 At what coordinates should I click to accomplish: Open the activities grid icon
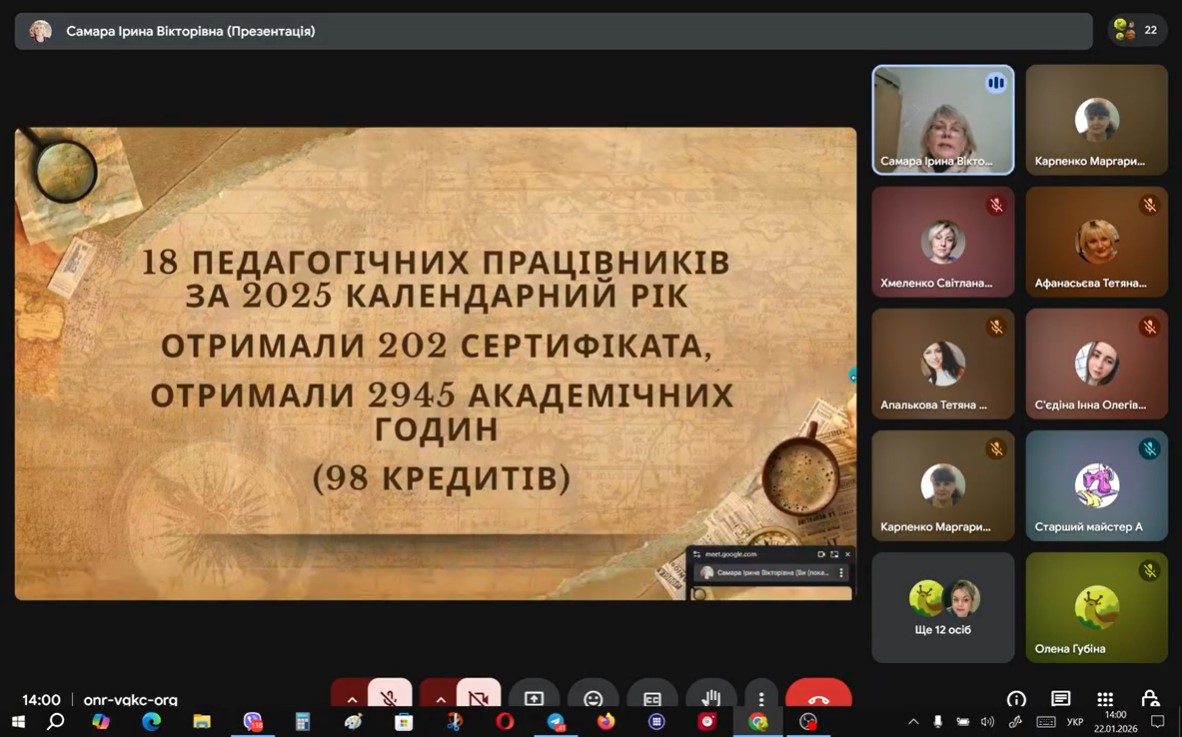(1105, 699)
